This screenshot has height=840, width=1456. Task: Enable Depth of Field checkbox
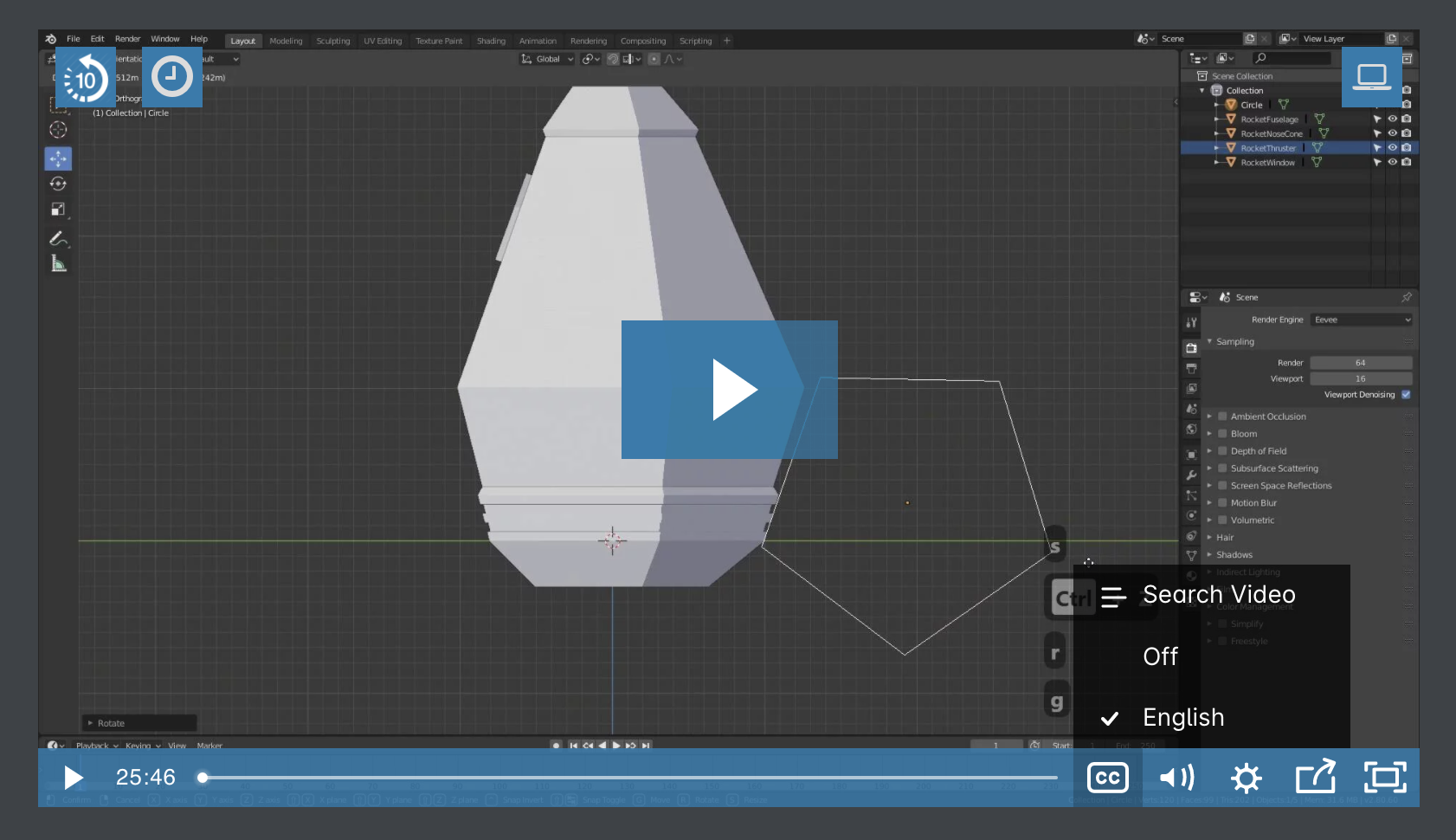(x=1222, y=451)
